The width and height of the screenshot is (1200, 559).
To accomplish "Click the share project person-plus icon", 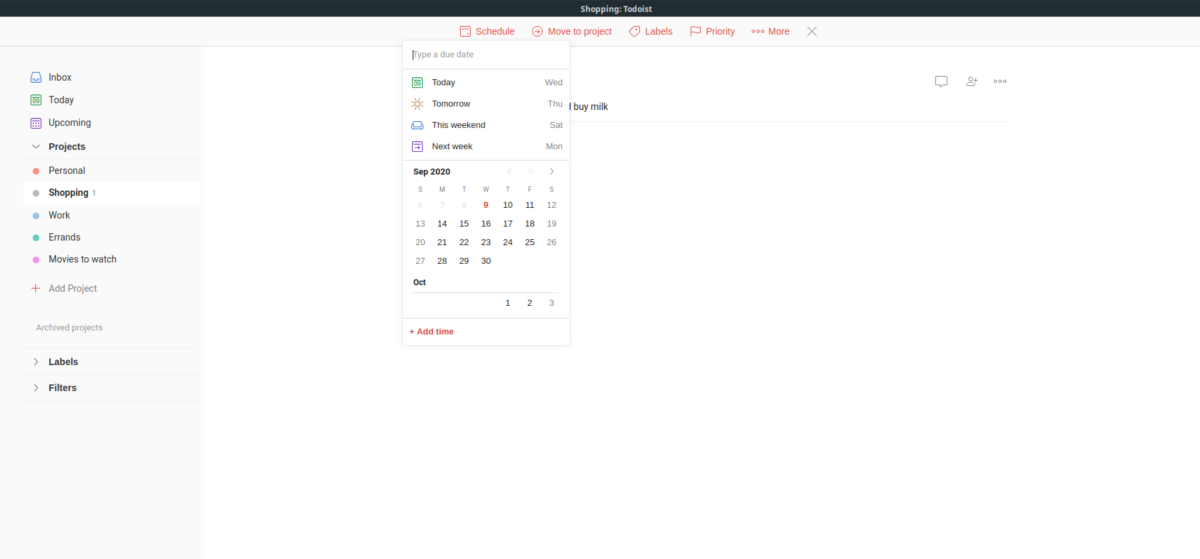I will (971, 82).
